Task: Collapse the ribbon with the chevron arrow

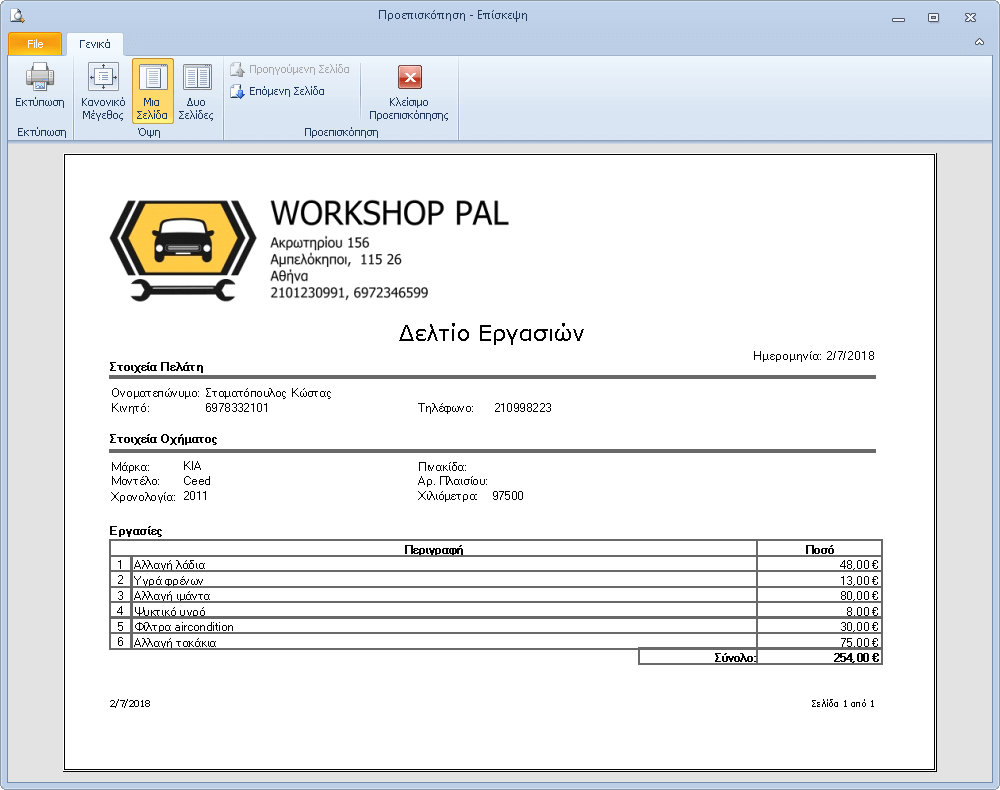Action: [x=978, y=42]
